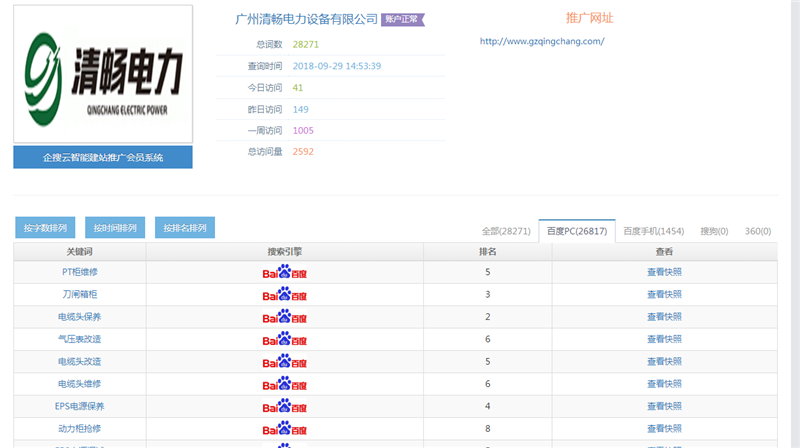This screenshot has width=800, height=448.
Task: Click the Baidu logo in PT柜维修 row
Action: [x=284, y=272]
